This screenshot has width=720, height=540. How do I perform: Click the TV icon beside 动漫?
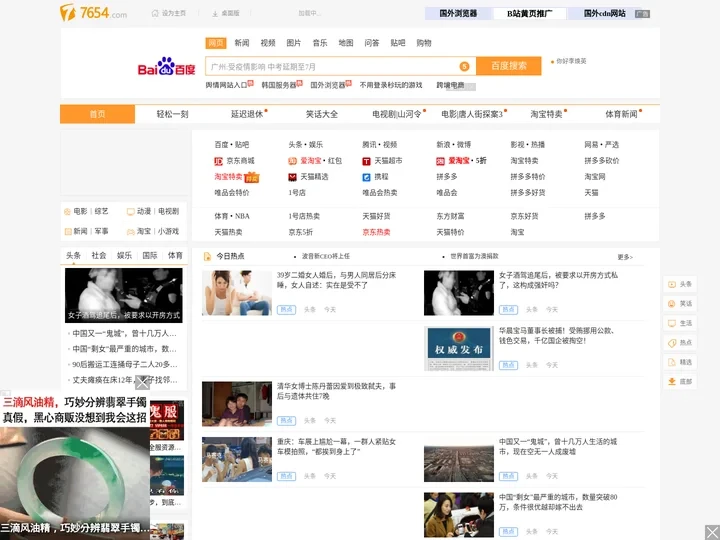131,212
